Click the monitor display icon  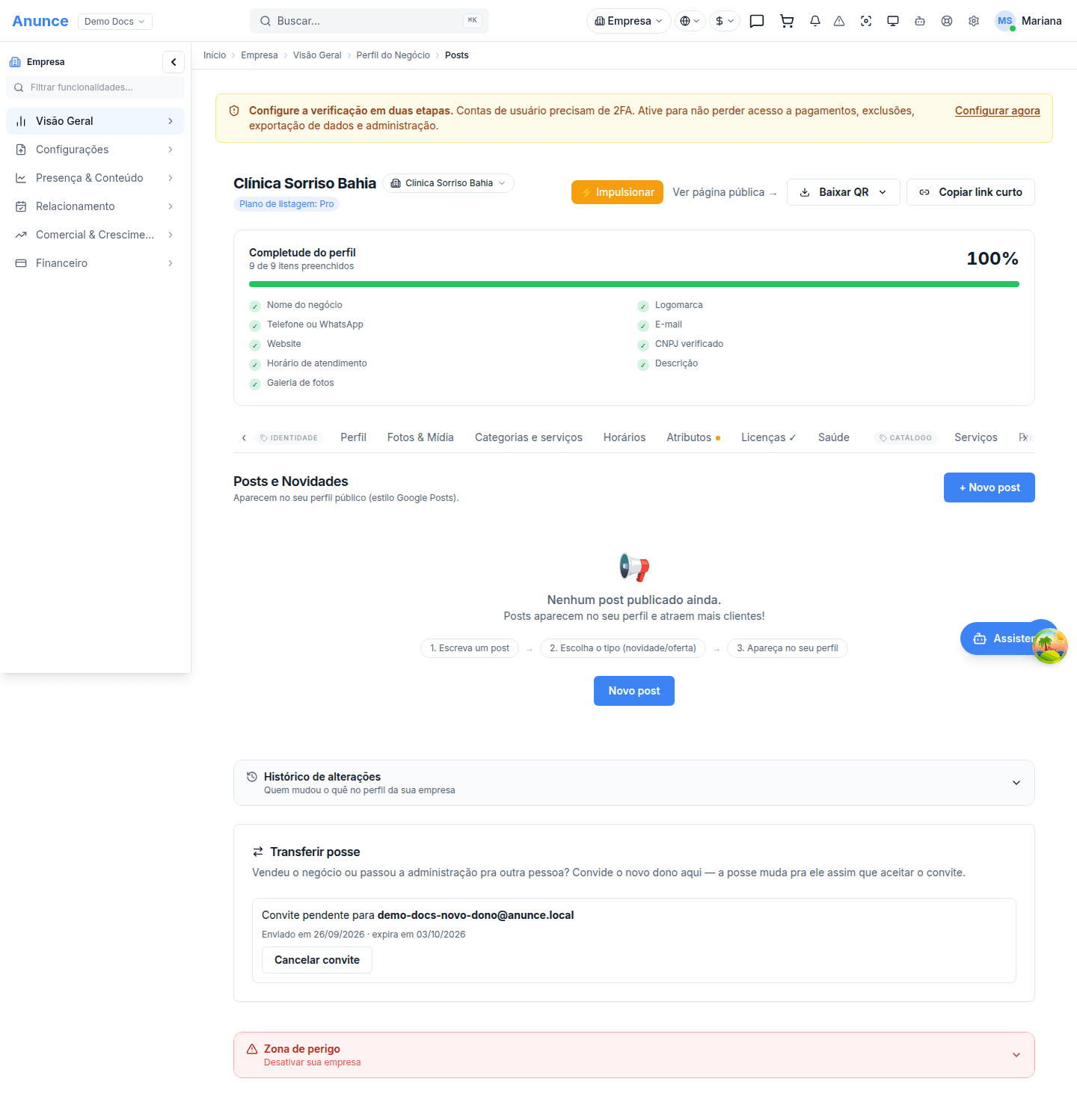[893, 21]
